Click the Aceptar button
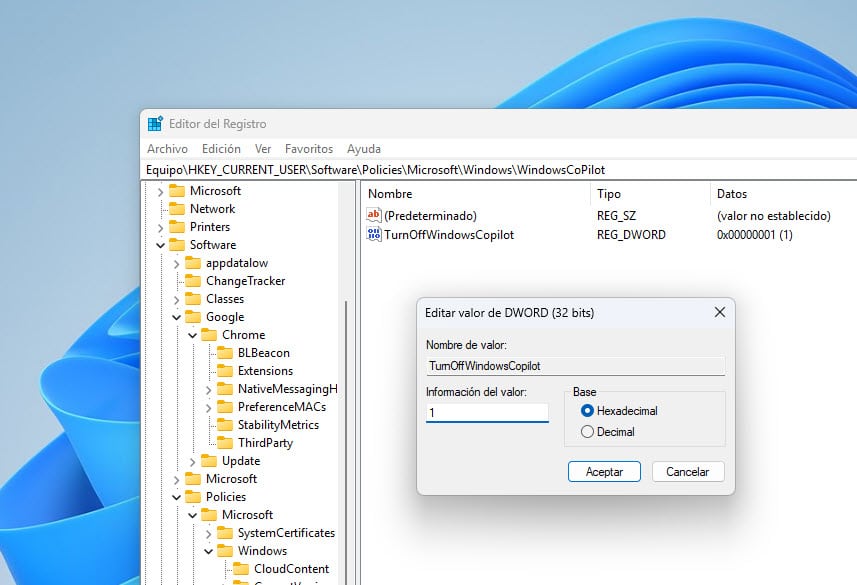857x585 pixels. pyautogui.click(x=604, y=472)
